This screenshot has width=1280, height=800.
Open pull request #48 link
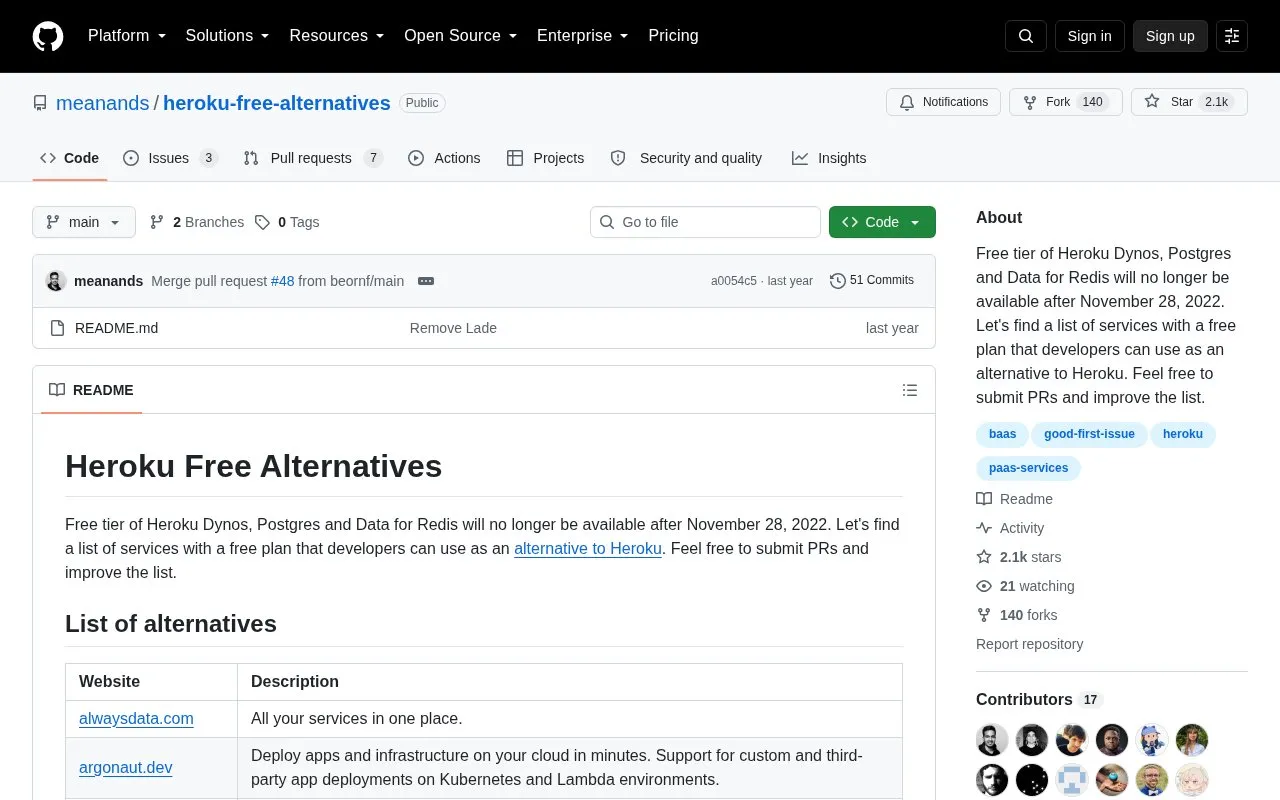283,281
